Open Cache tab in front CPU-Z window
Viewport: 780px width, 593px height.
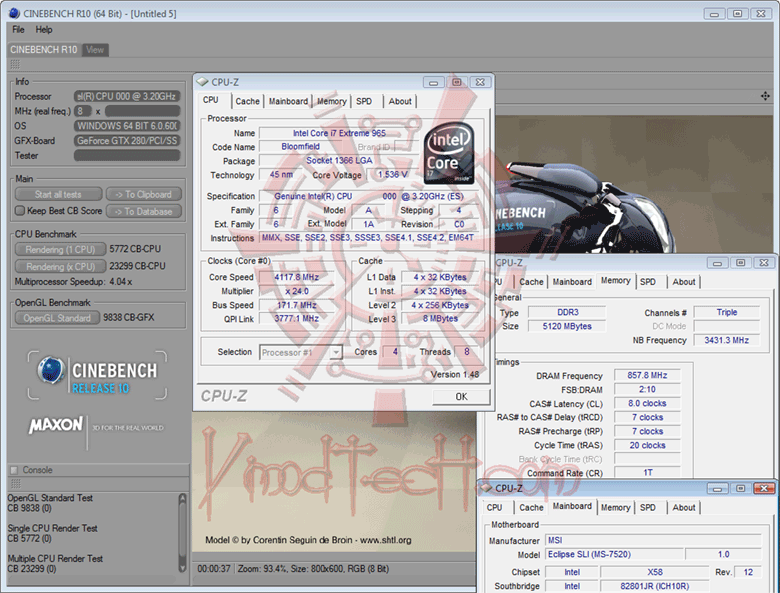point(247,101)
